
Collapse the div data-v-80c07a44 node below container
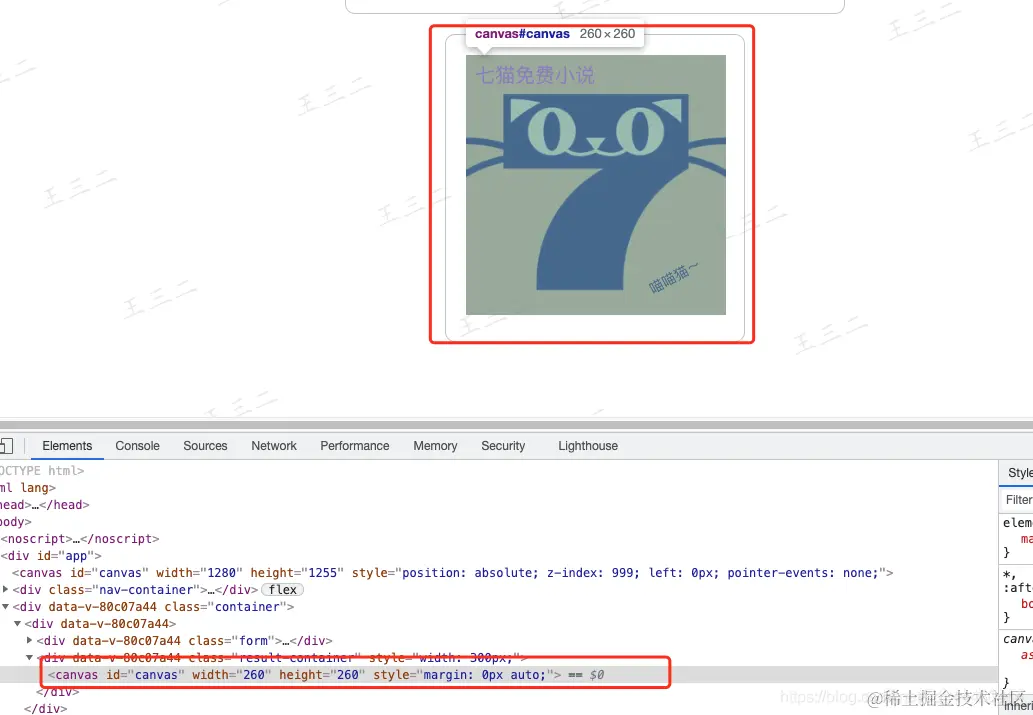click(x=18, y=623)
